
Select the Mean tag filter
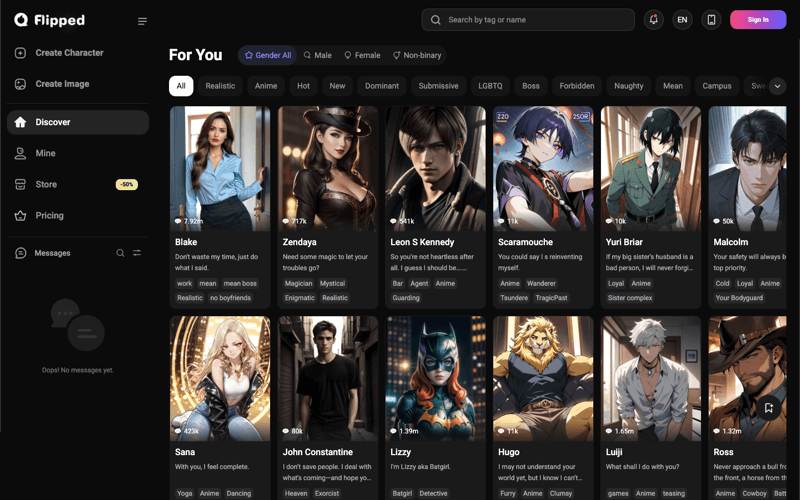point(672,86)
